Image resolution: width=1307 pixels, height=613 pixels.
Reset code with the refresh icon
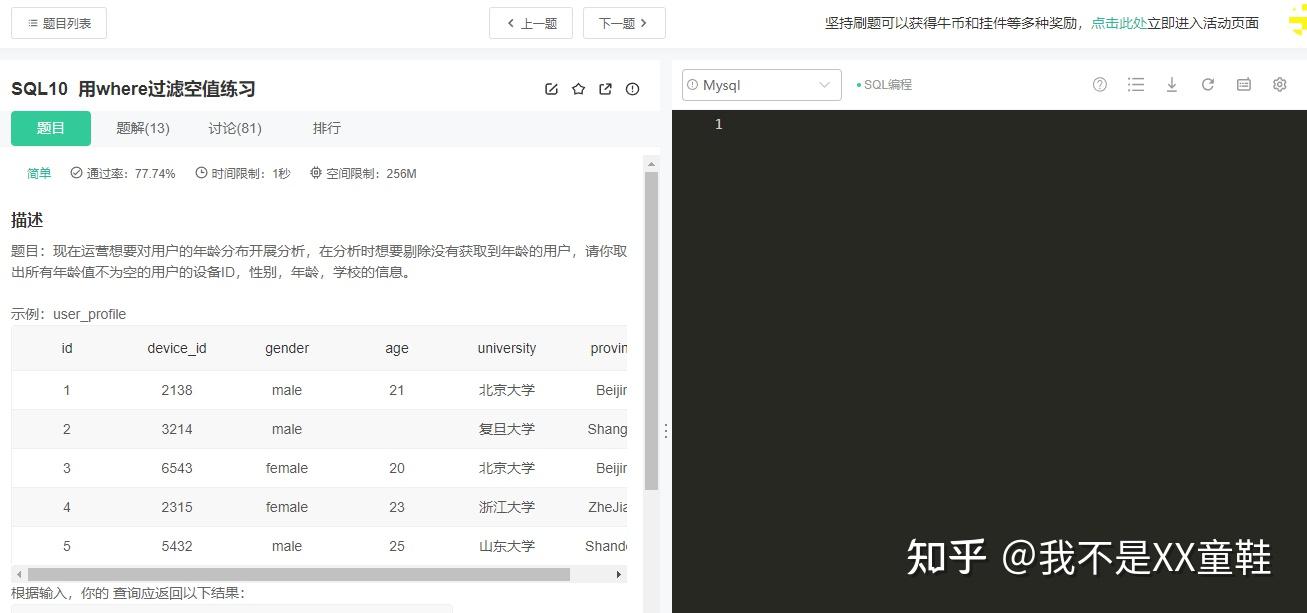[1208, 85]
